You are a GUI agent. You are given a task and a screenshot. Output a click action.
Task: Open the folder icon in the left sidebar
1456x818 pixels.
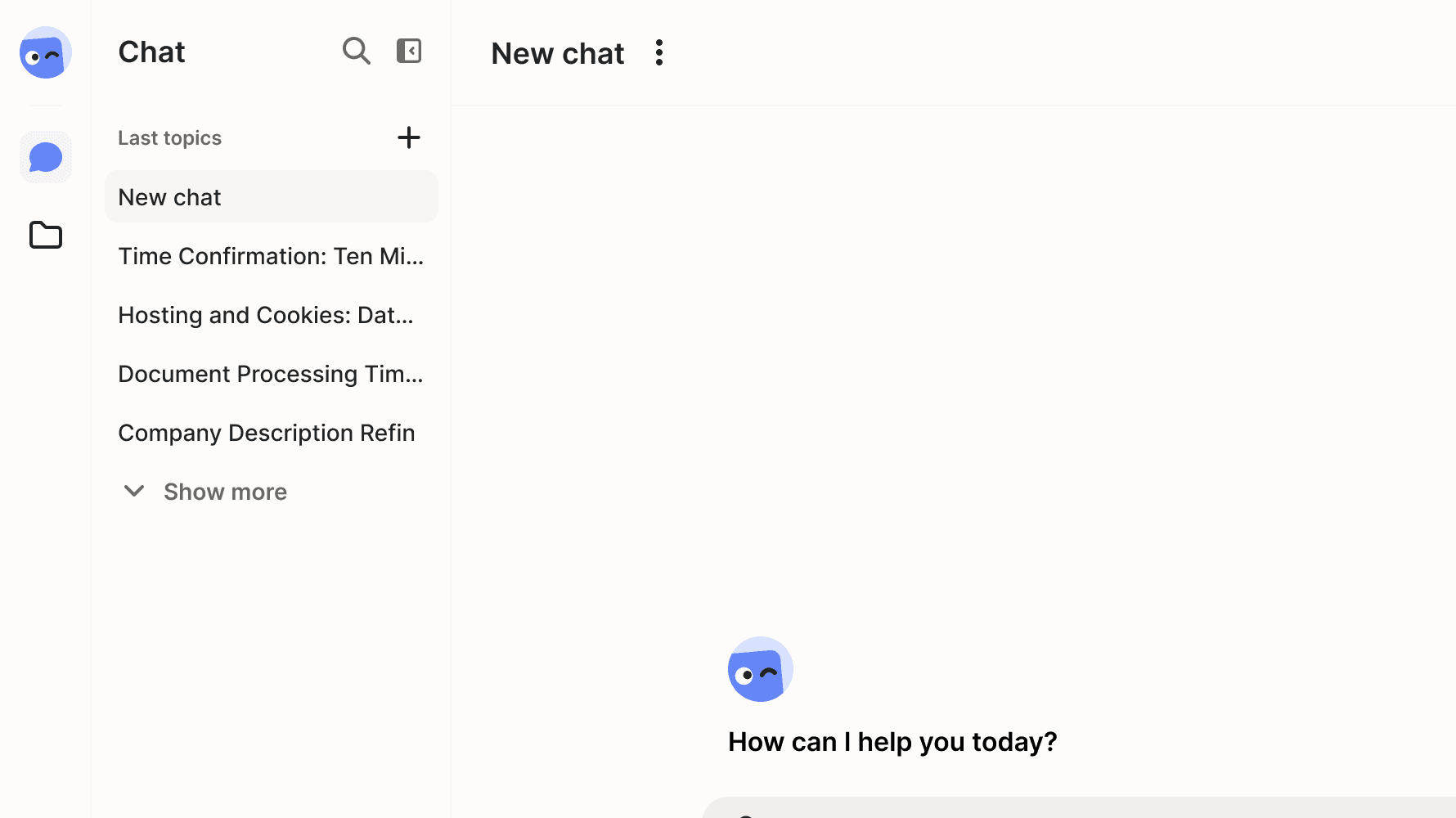tap(45, 235)
